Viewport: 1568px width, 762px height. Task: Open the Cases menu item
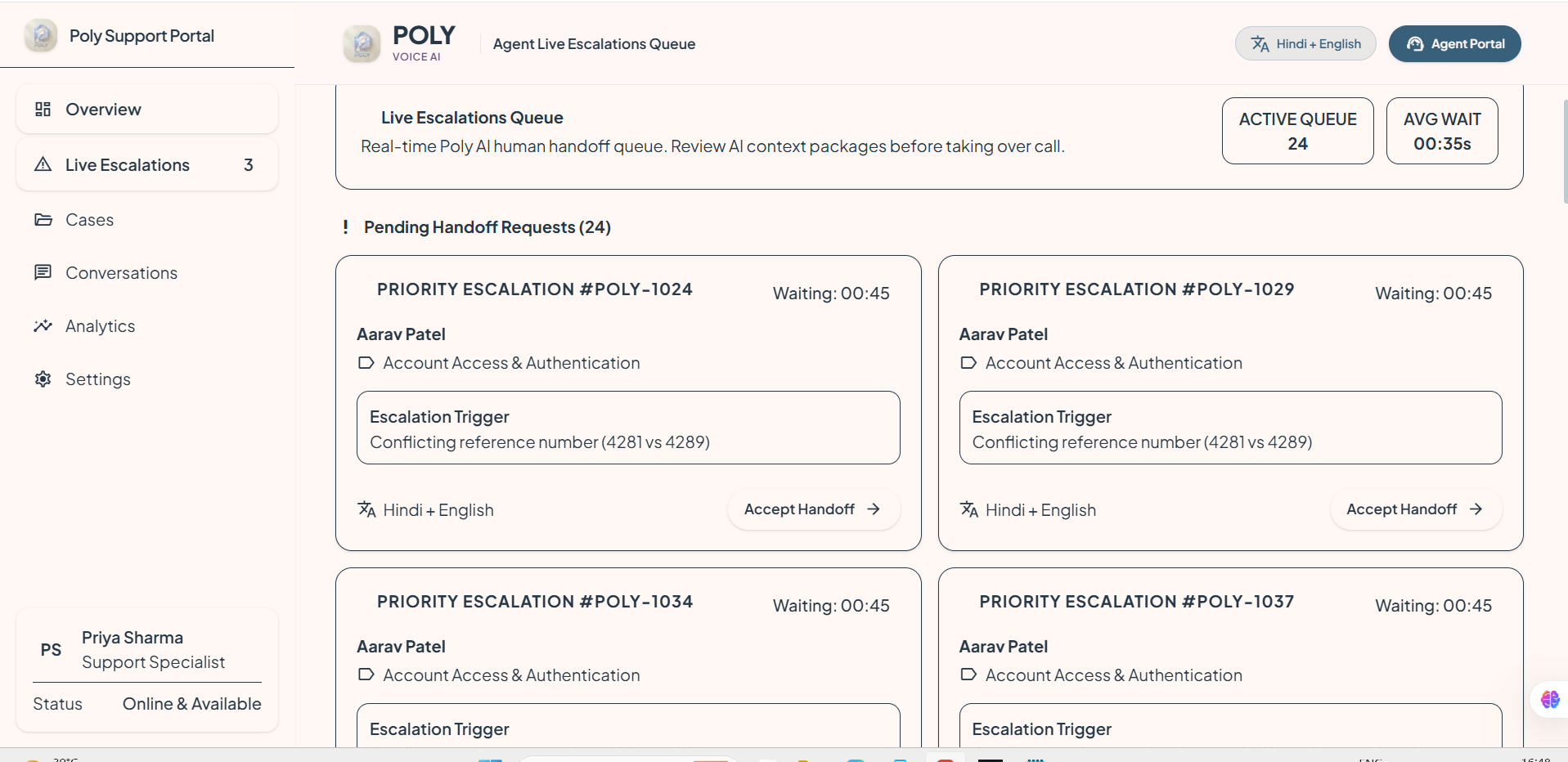click(147, 219)
